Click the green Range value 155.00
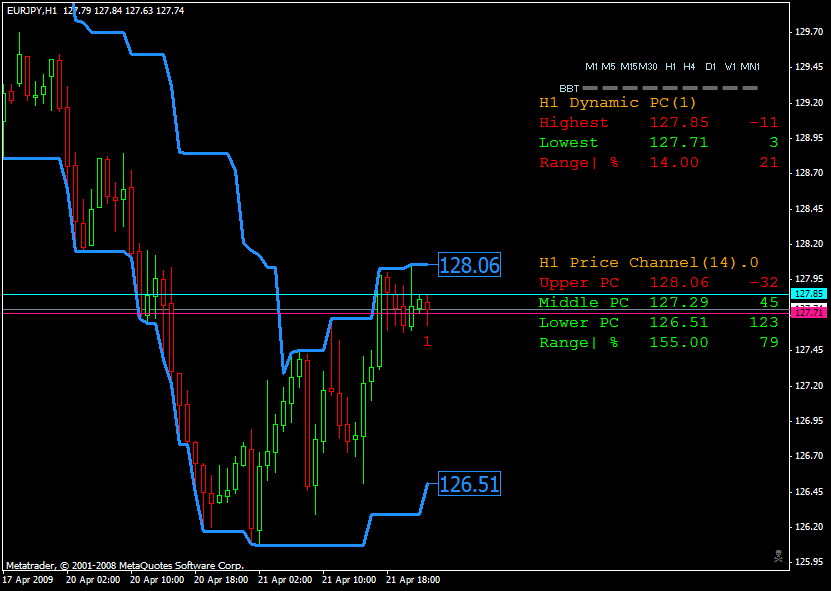This screenshot has width=831, height=591. coord(679,343)
